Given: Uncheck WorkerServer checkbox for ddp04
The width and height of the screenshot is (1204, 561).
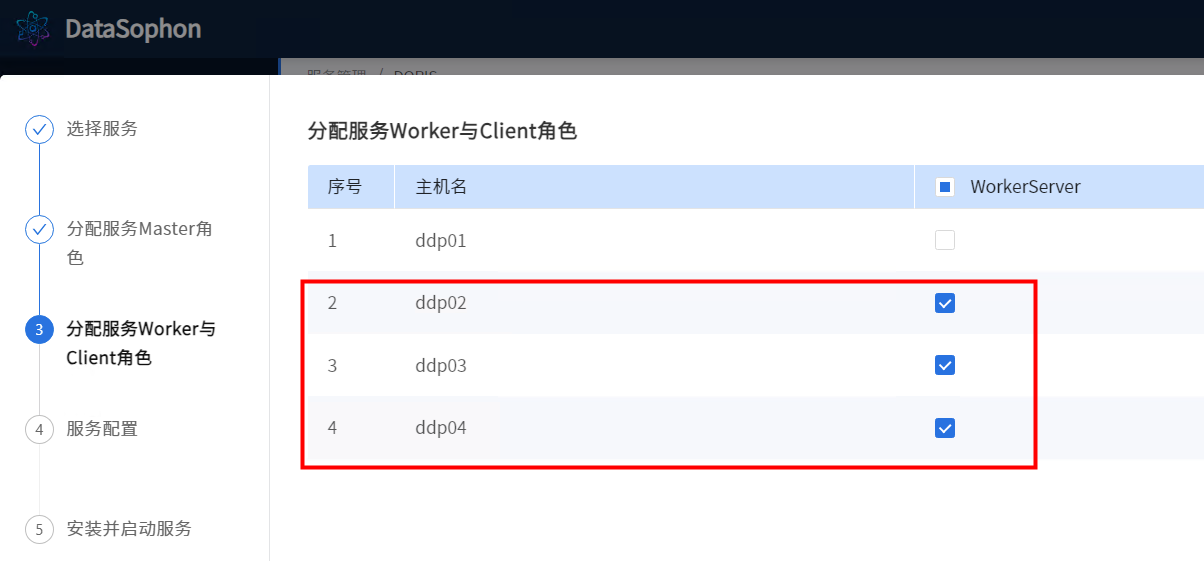Looking at the screenshot, I should [x=945, y=428].
